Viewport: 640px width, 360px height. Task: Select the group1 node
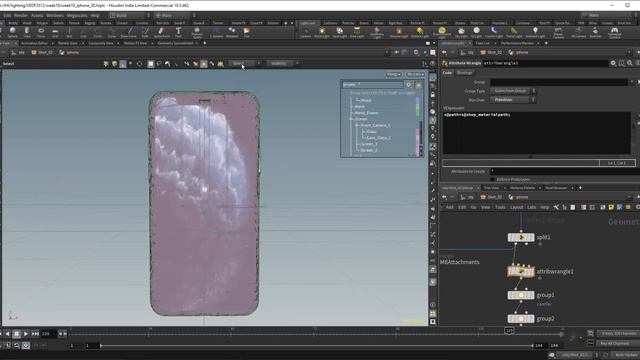tap(521, 295)
